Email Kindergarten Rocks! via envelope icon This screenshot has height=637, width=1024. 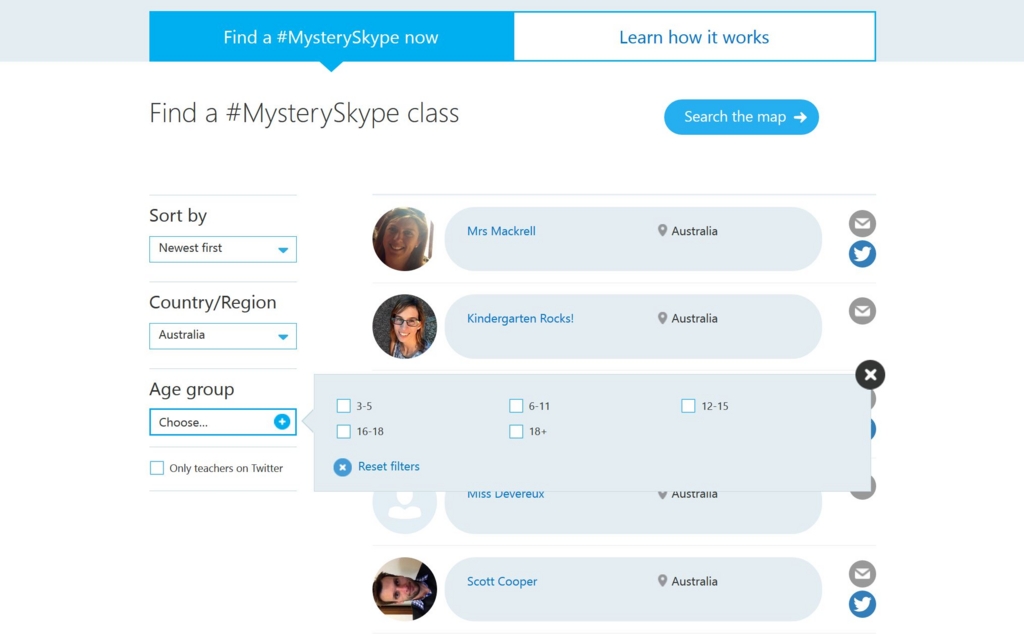pyautogui.click(x=862, y=311)
